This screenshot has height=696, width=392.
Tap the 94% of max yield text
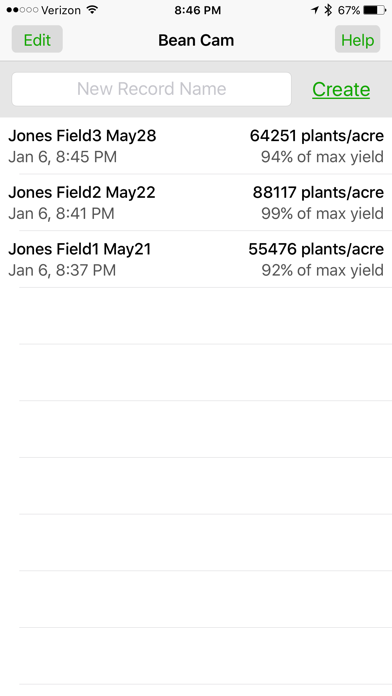[x=322, y=157]
